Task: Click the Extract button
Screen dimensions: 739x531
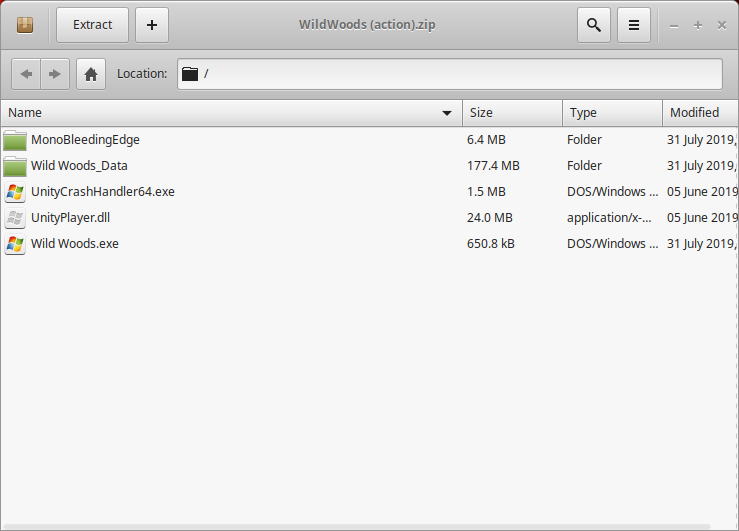Action: pyautogui.click(x=92, y=25)
